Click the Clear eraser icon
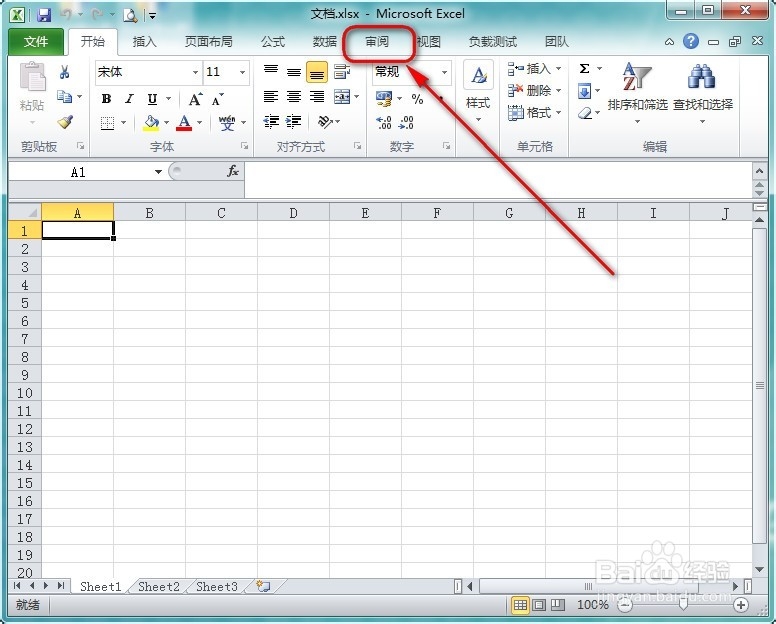This screenshot has width=776, height=624. (x=585, y=113)
